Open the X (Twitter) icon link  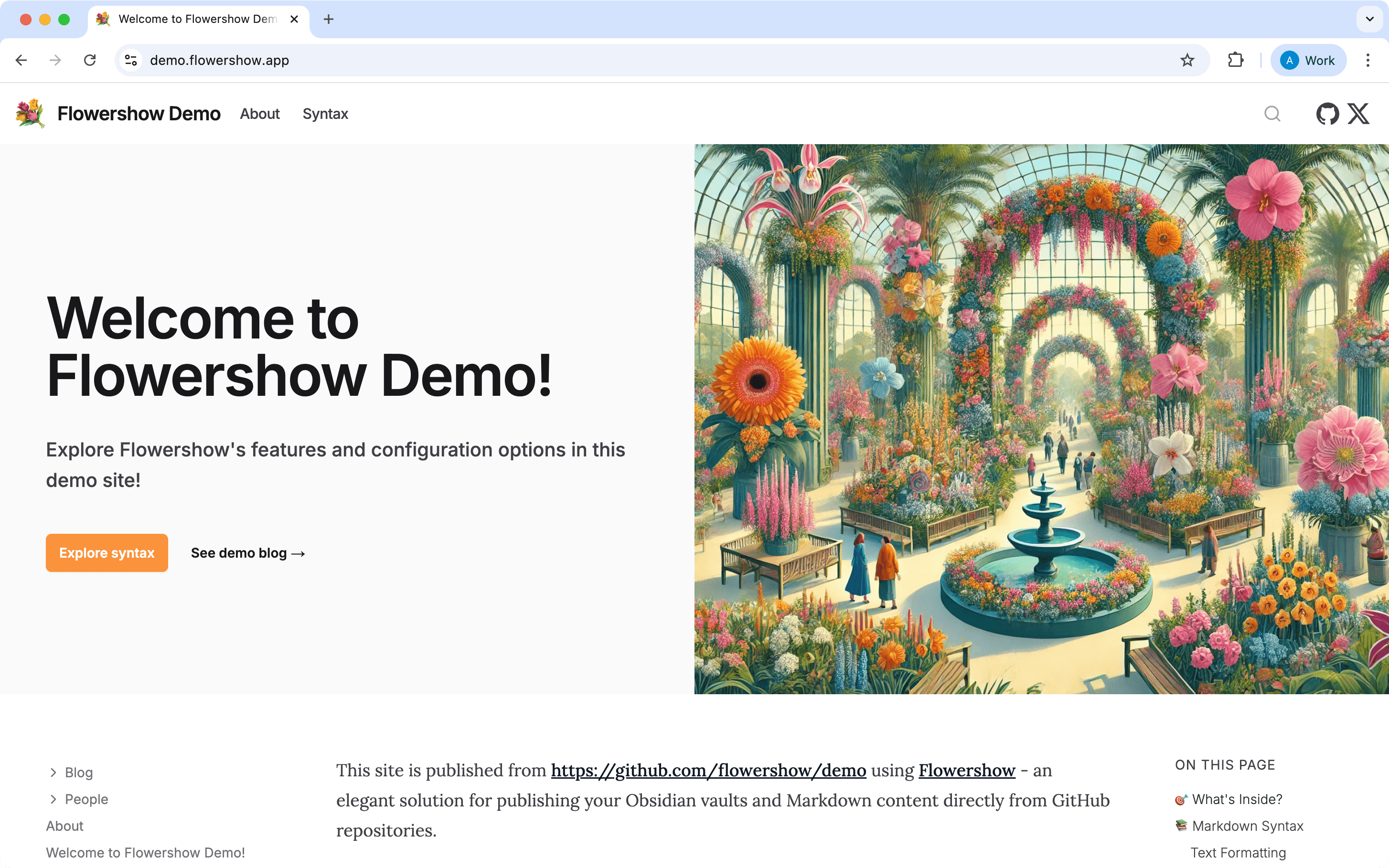tap(1358, 114)
